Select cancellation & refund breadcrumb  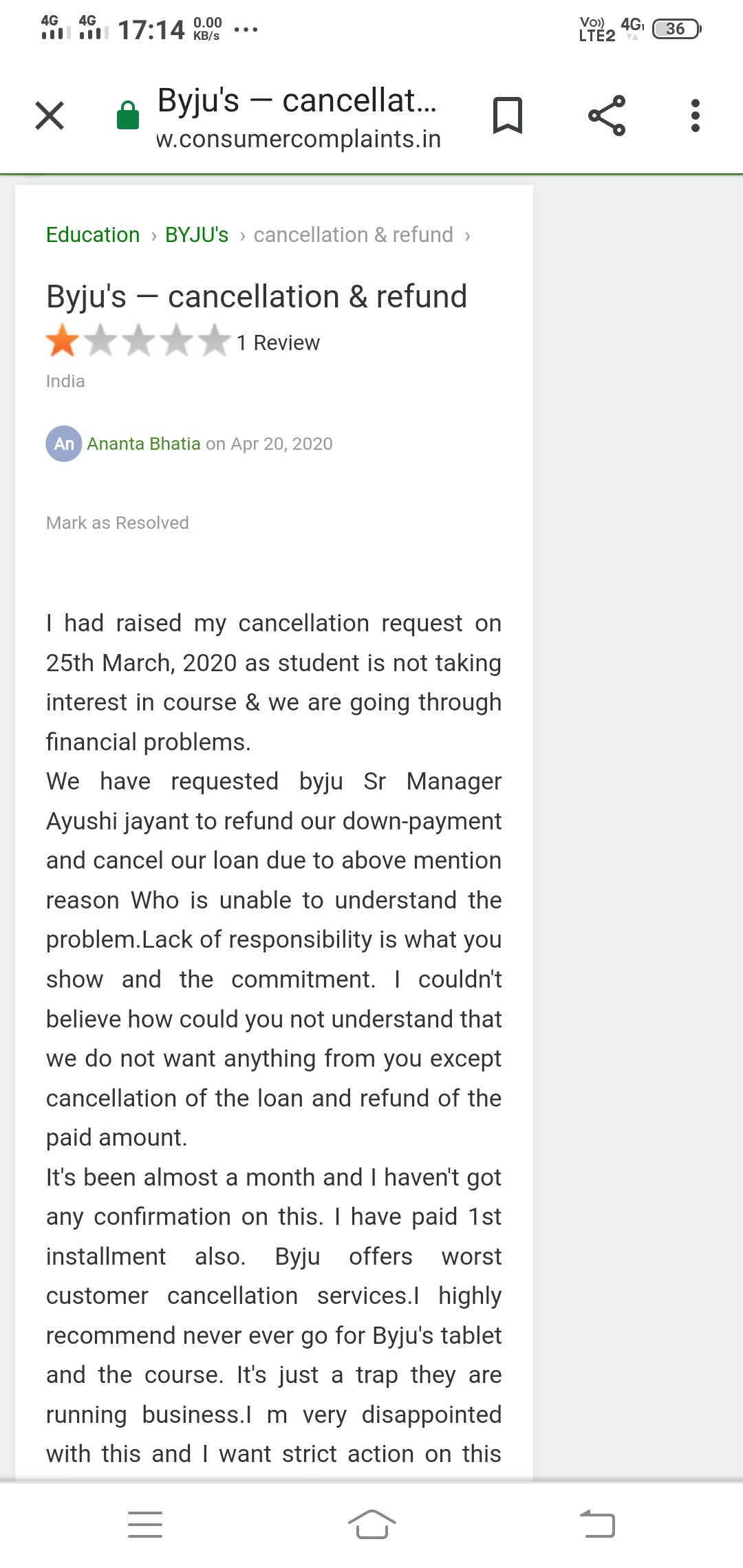[x=353, y=235]
